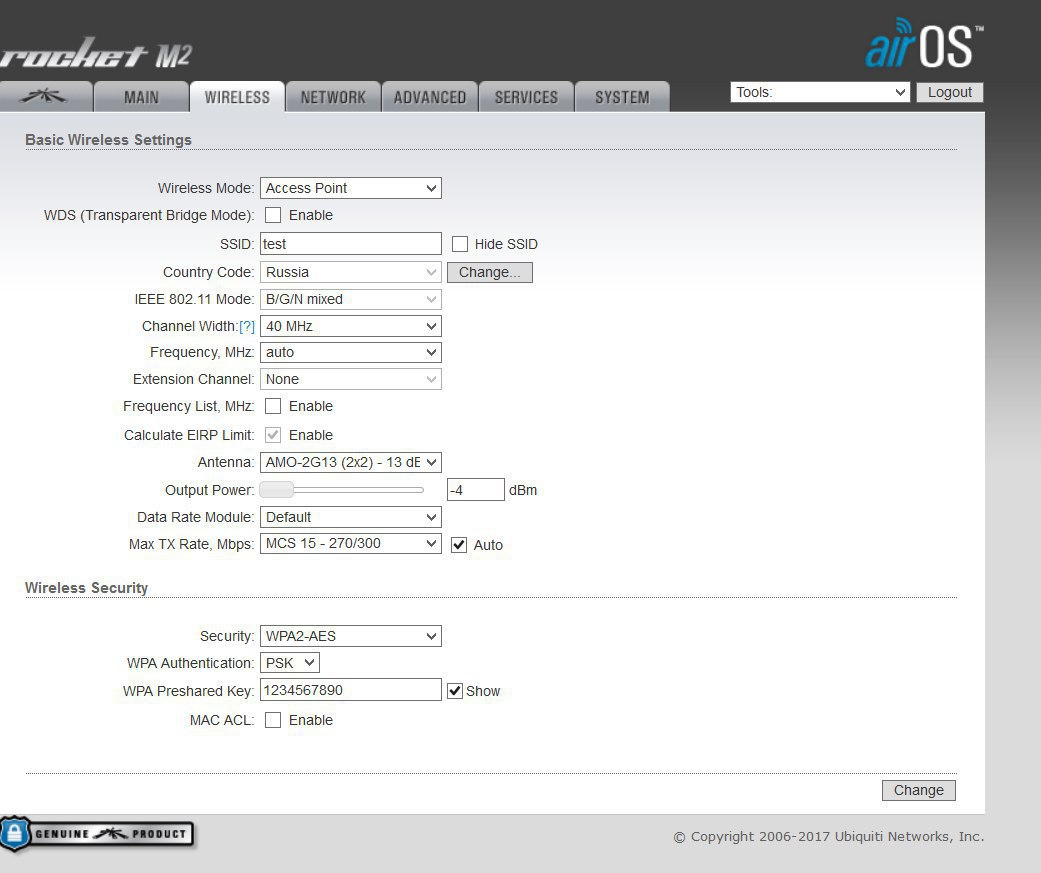
Task: Click the WPA Preshared Key field
Action: coord(351,690)
